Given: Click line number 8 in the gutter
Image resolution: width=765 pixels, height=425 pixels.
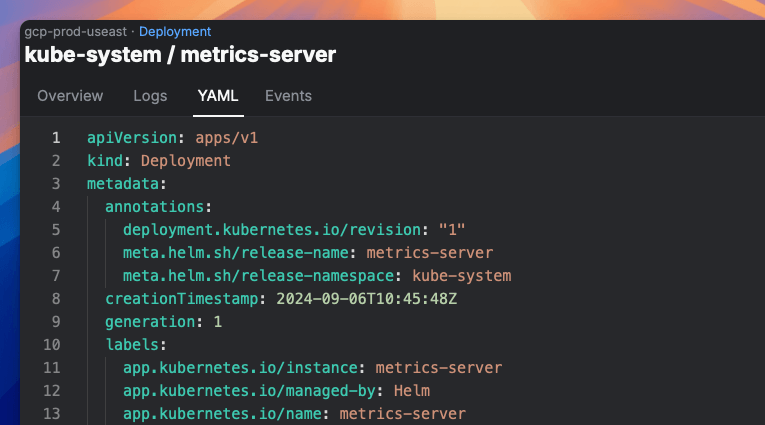Looking at the screenshot, I should (56, 299).
